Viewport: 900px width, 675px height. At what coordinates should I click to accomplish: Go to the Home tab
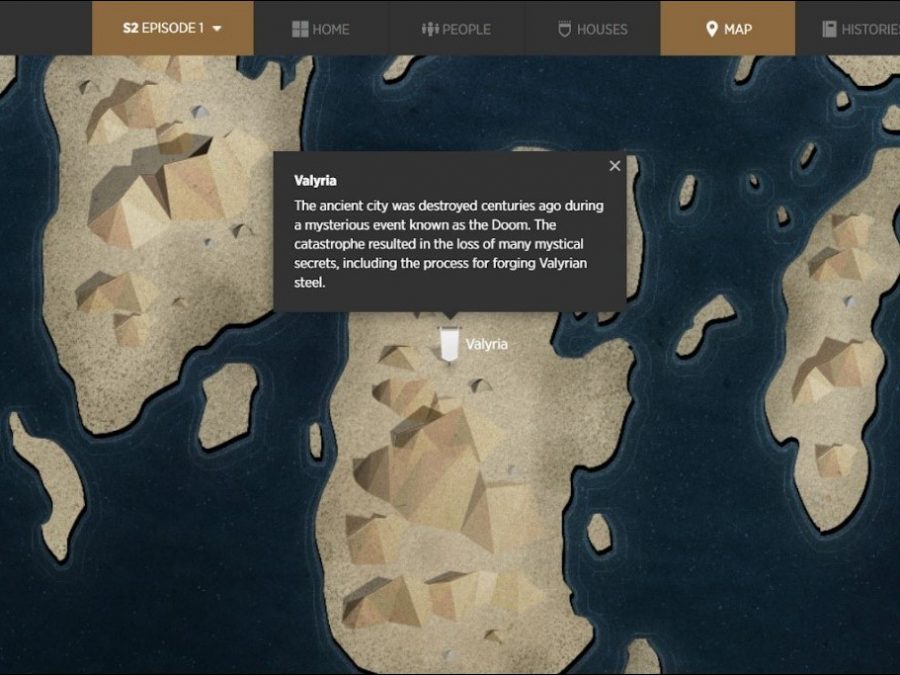click(x=331, y=29)
